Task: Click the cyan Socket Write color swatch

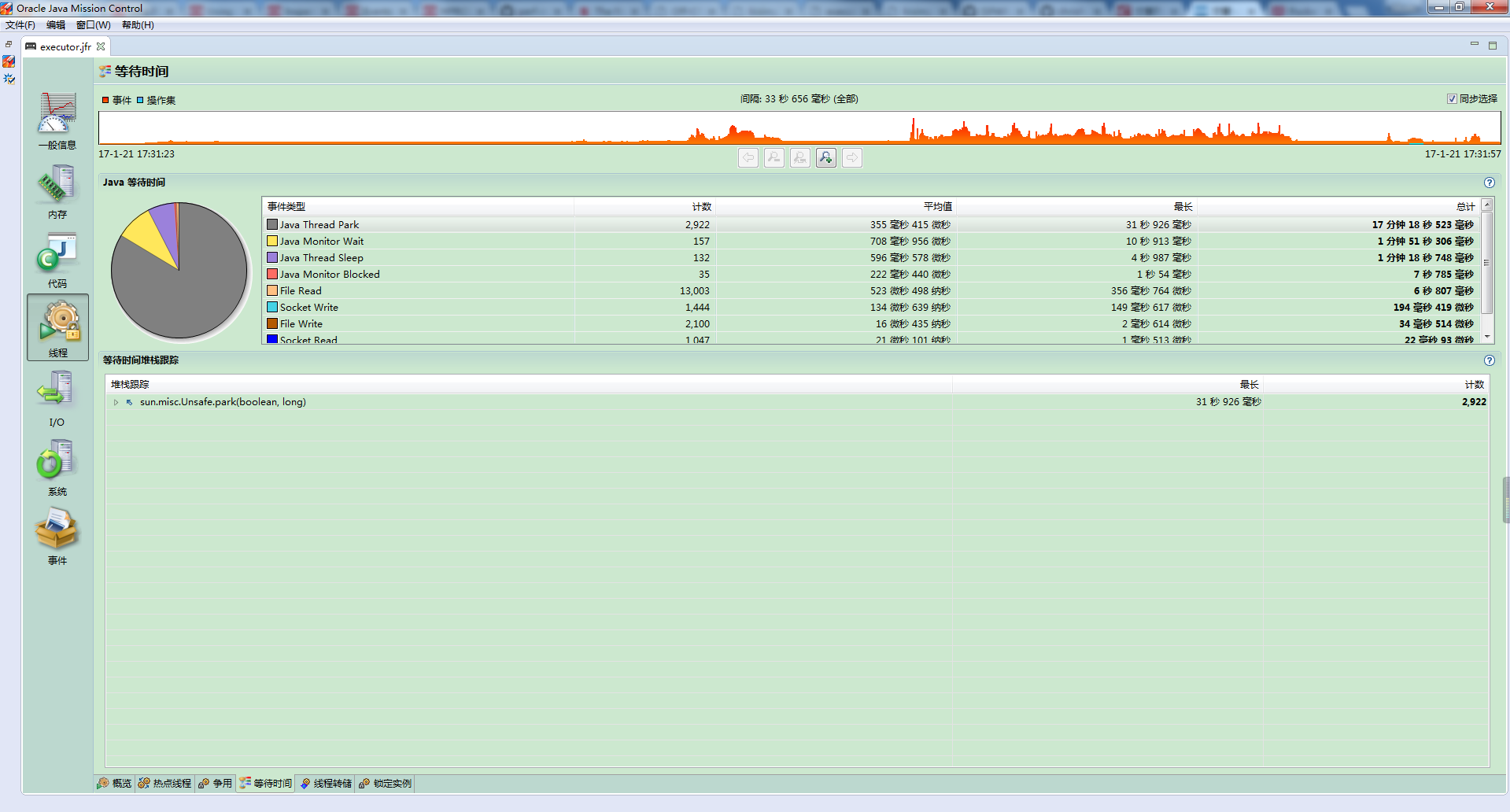Action: click(x=272, y=308)
